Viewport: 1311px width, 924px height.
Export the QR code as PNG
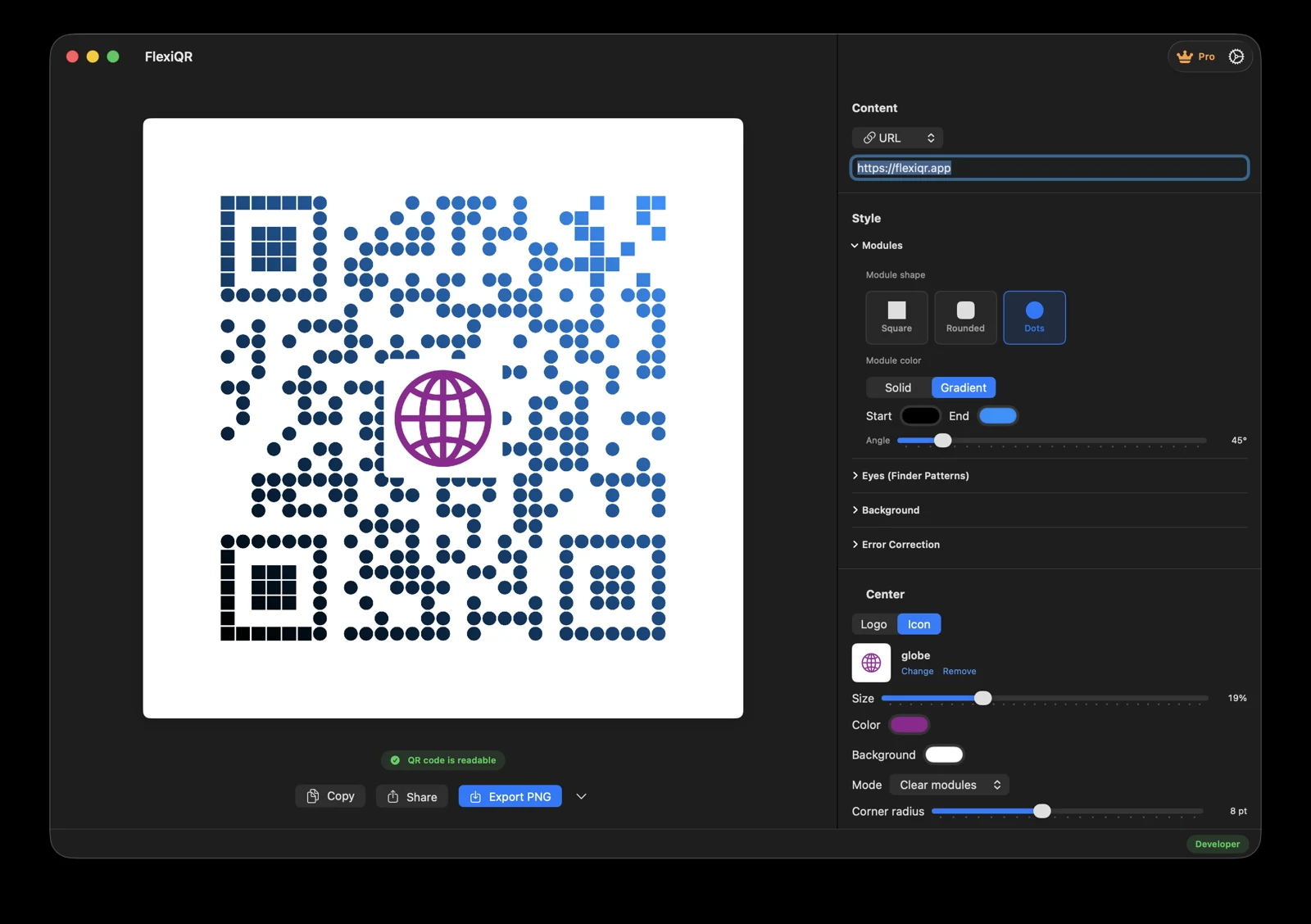pos(510,796)
